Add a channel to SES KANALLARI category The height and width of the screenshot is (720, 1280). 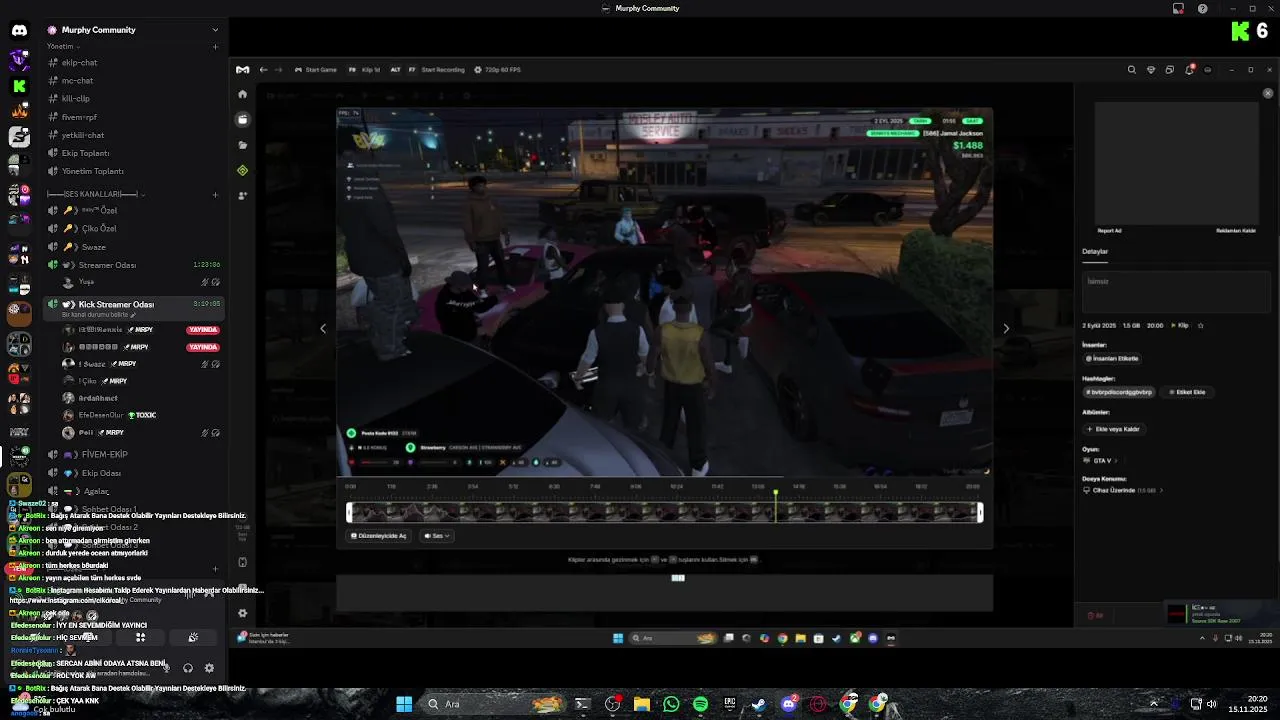point(215,194)
